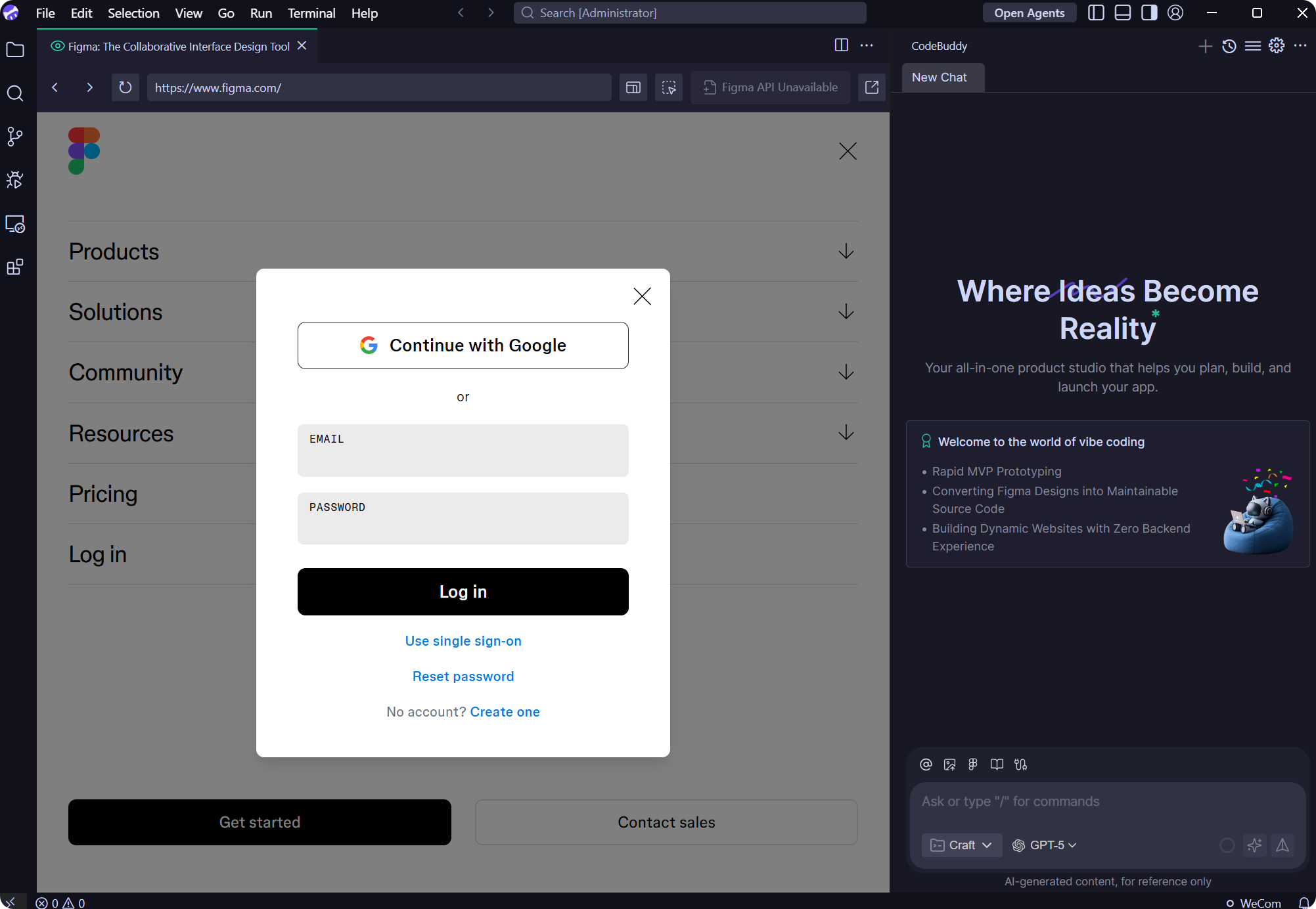Open the Remote Explorer monitor icon

point(15,224)
